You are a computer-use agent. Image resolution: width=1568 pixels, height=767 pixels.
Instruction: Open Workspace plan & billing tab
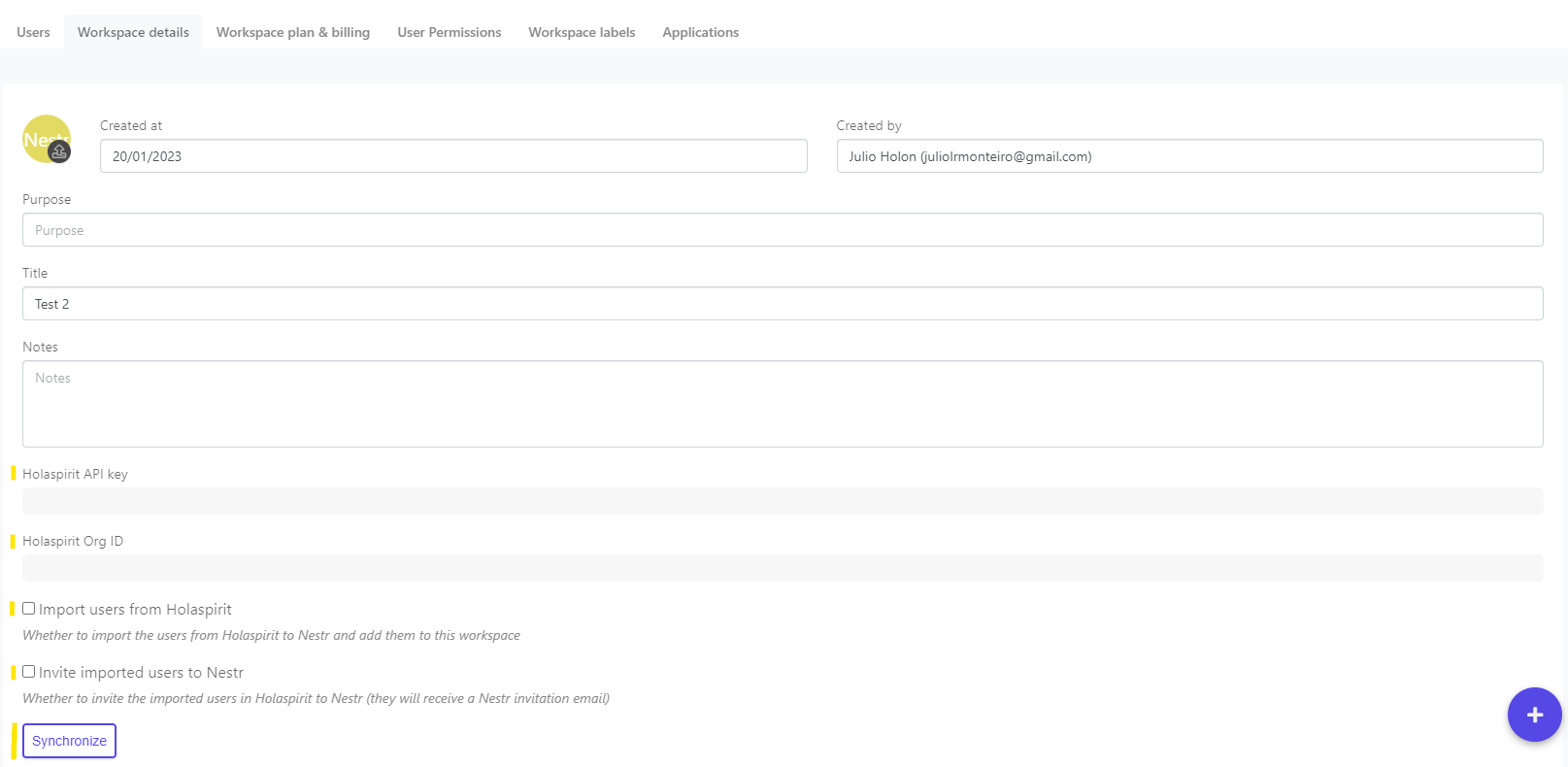point(293,32)
